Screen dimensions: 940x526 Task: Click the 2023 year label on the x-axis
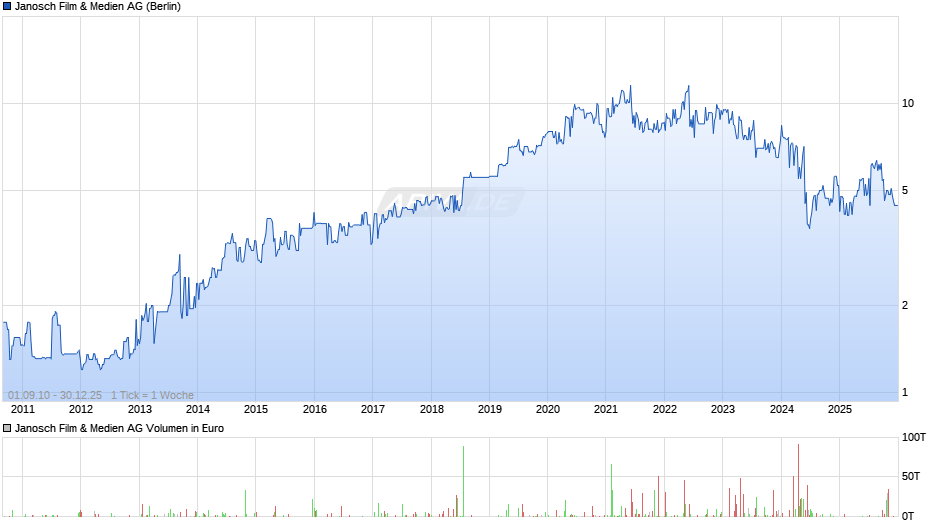[723, 409]
